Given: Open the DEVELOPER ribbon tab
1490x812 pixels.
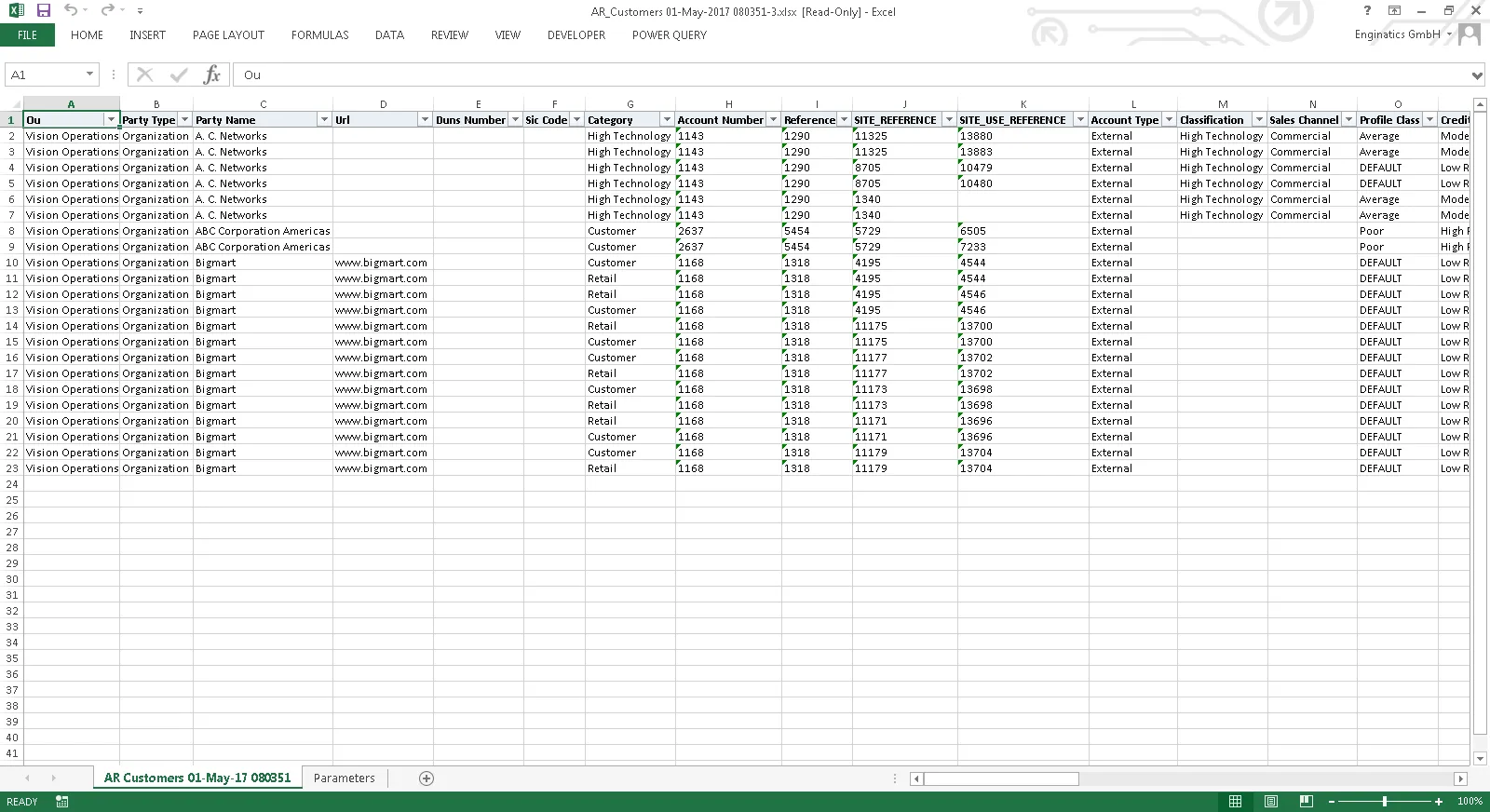Looking at the screenshot, I should tap(576, 34).
